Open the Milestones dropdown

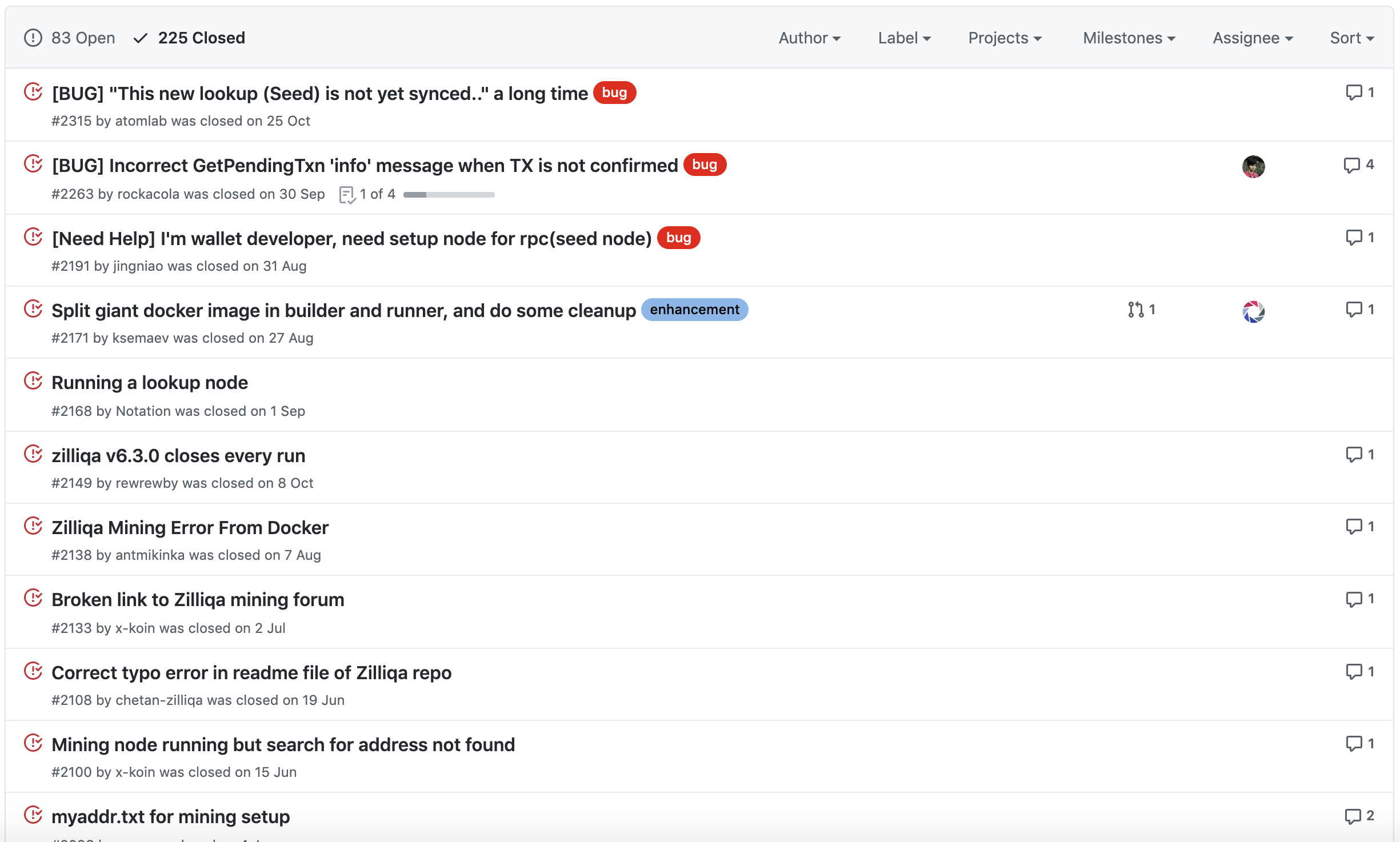point(1129,38)
